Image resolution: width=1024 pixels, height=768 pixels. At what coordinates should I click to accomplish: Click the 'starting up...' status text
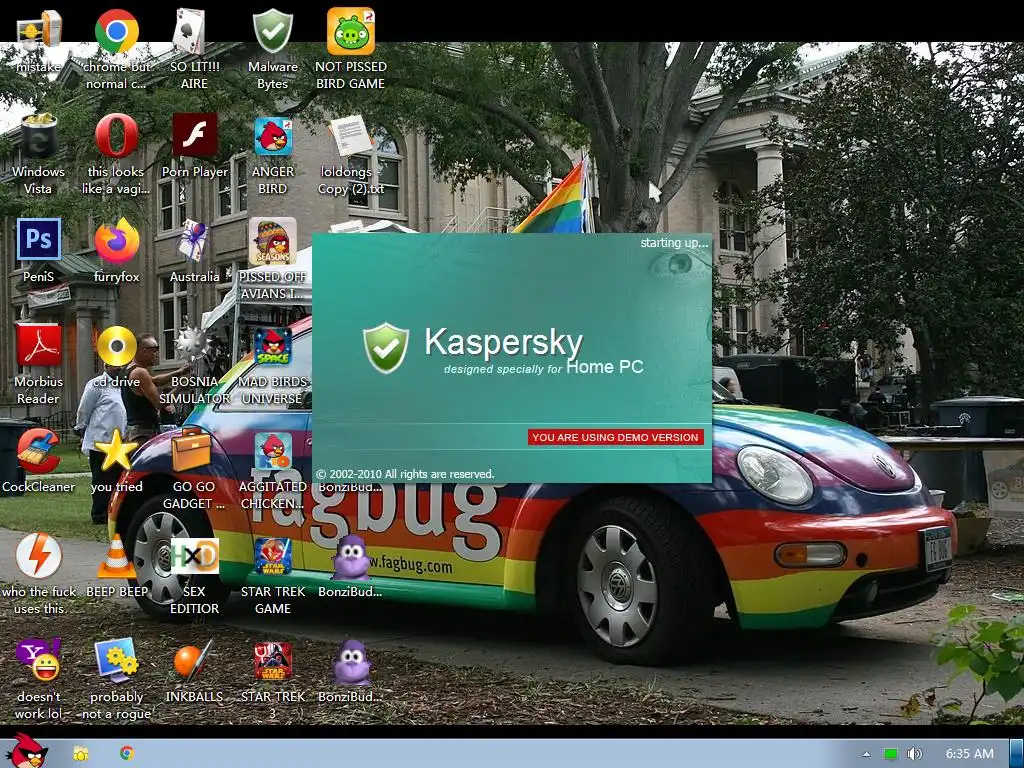pos(673,243)
